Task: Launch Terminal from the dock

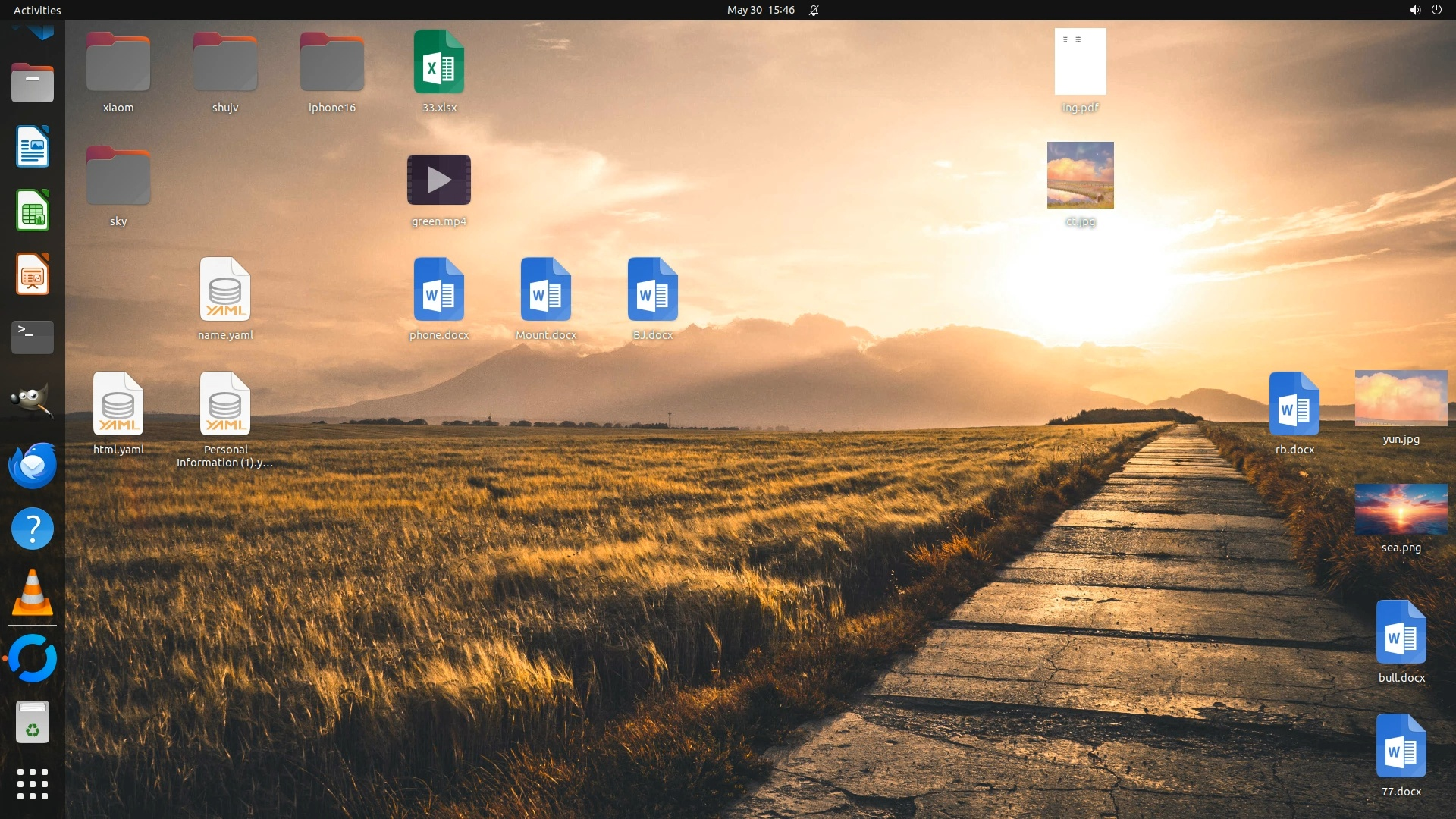Action: 32,337
